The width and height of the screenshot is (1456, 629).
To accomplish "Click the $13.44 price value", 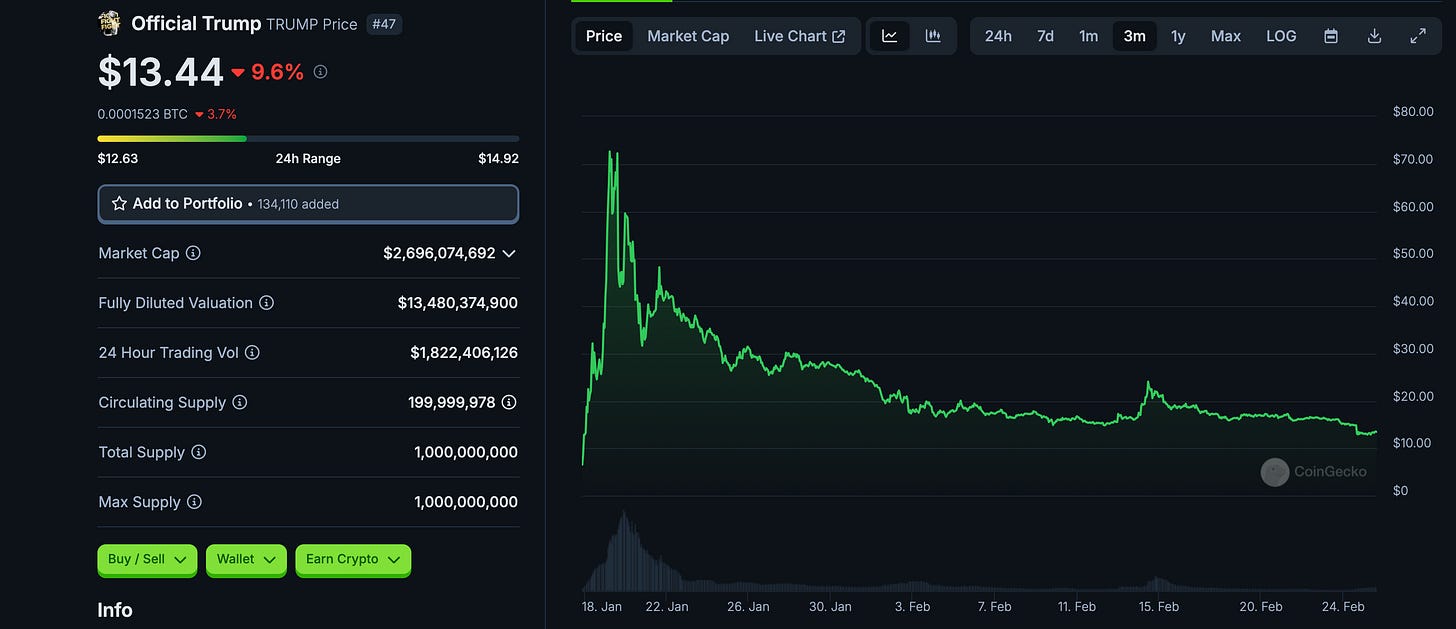I will (160, 72).
